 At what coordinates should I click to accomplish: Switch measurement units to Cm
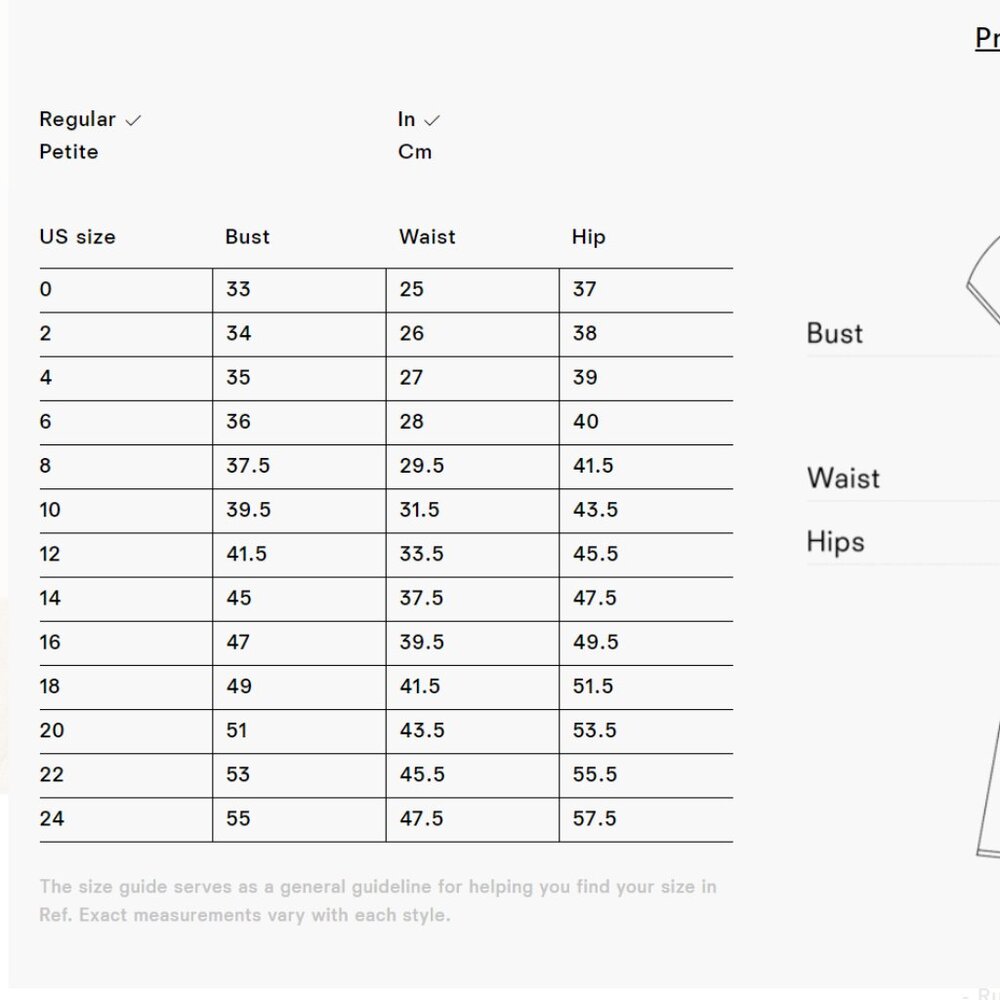click(417, 152)
